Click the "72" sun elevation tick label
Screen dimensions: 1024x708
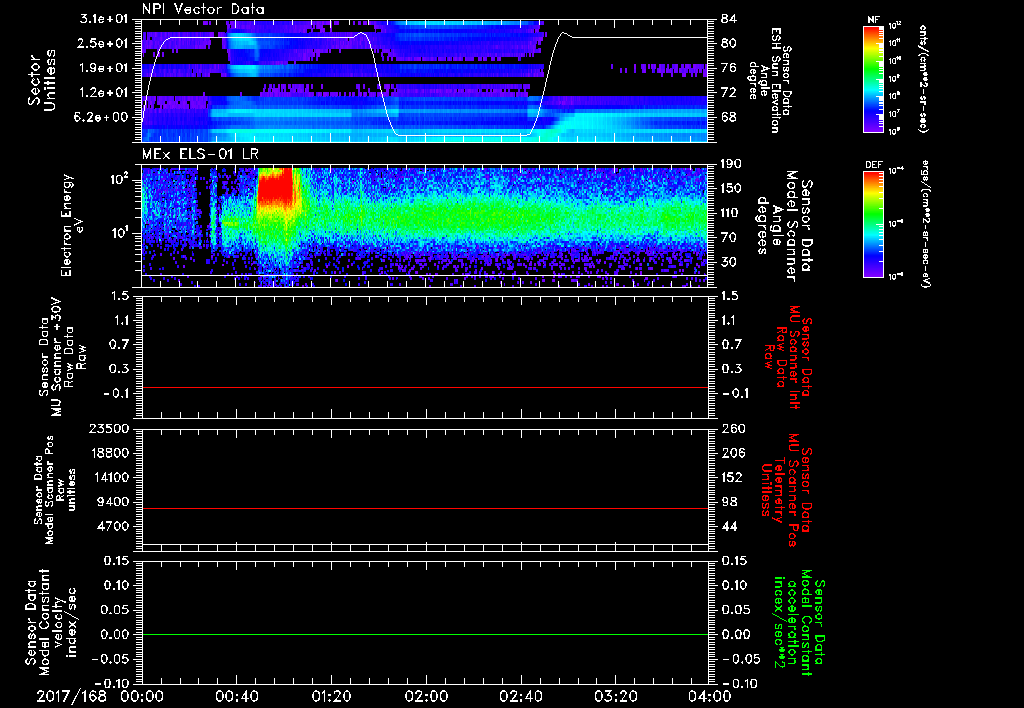coord(729,93)
